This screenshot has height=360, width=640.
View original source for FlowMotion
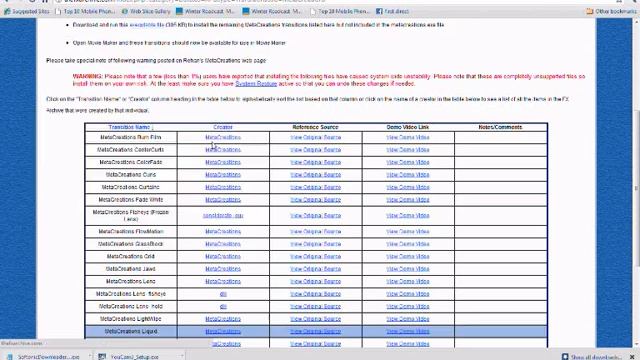316,231
